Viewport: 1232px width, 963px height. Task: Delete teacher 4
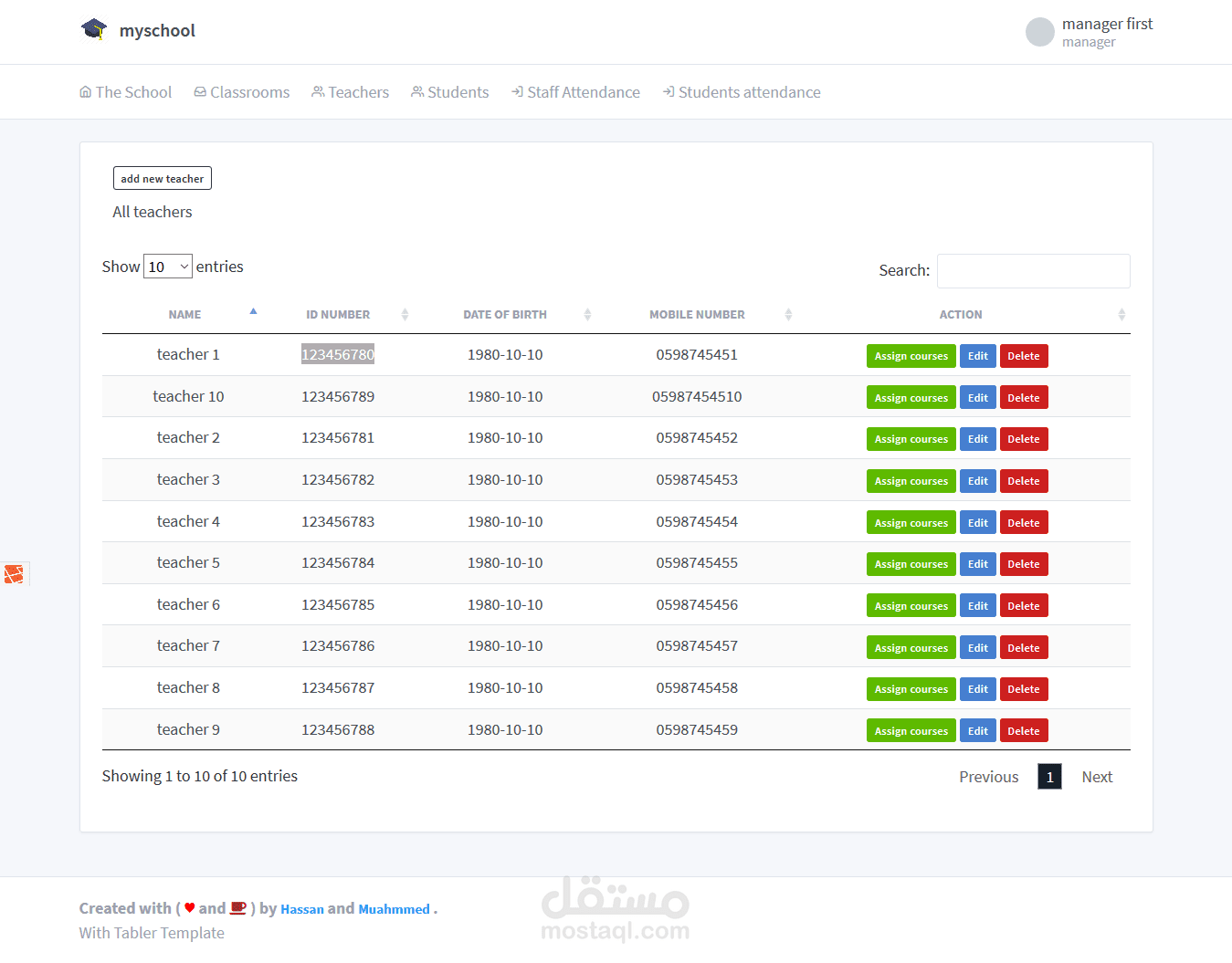(x=1024, y=522)
